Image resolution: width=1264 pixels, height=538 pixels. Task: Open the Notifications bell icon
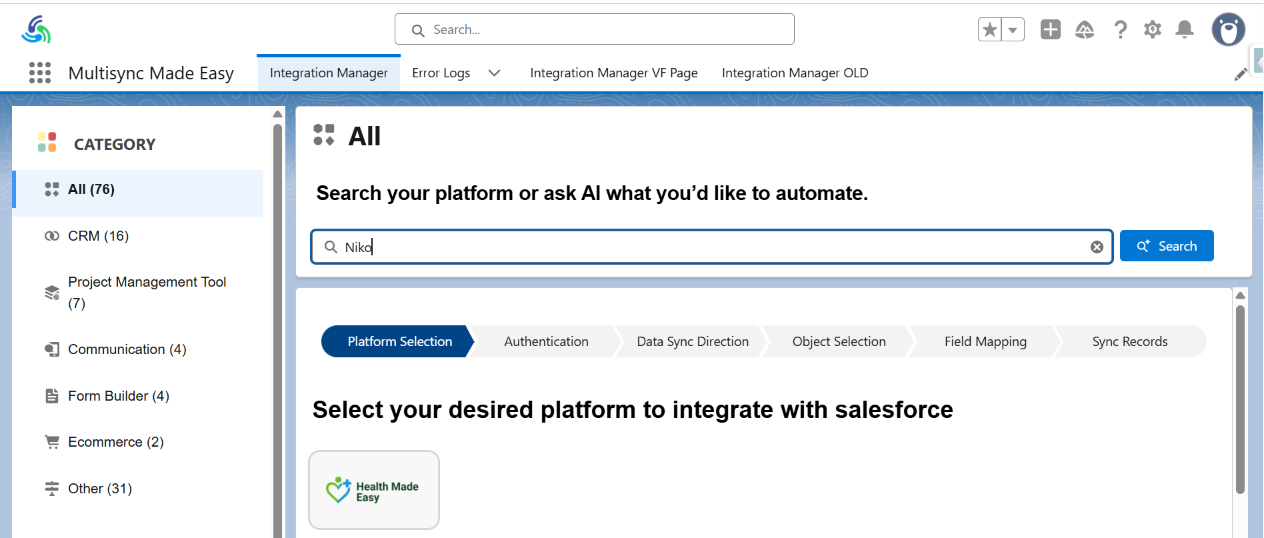1185,30
